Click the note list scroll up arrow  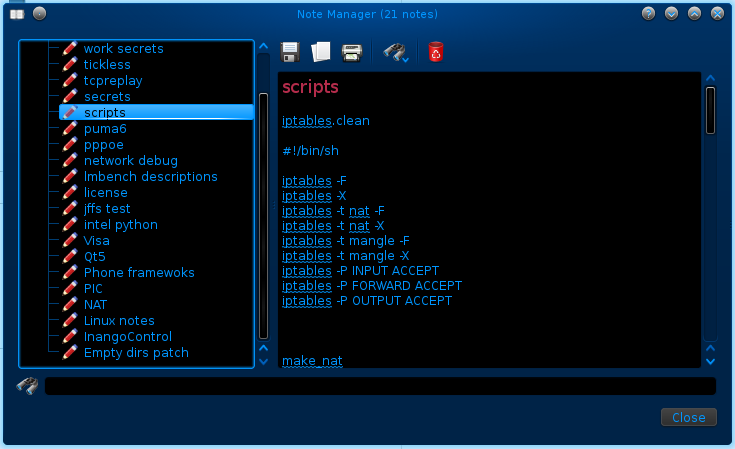coord(263,46)
